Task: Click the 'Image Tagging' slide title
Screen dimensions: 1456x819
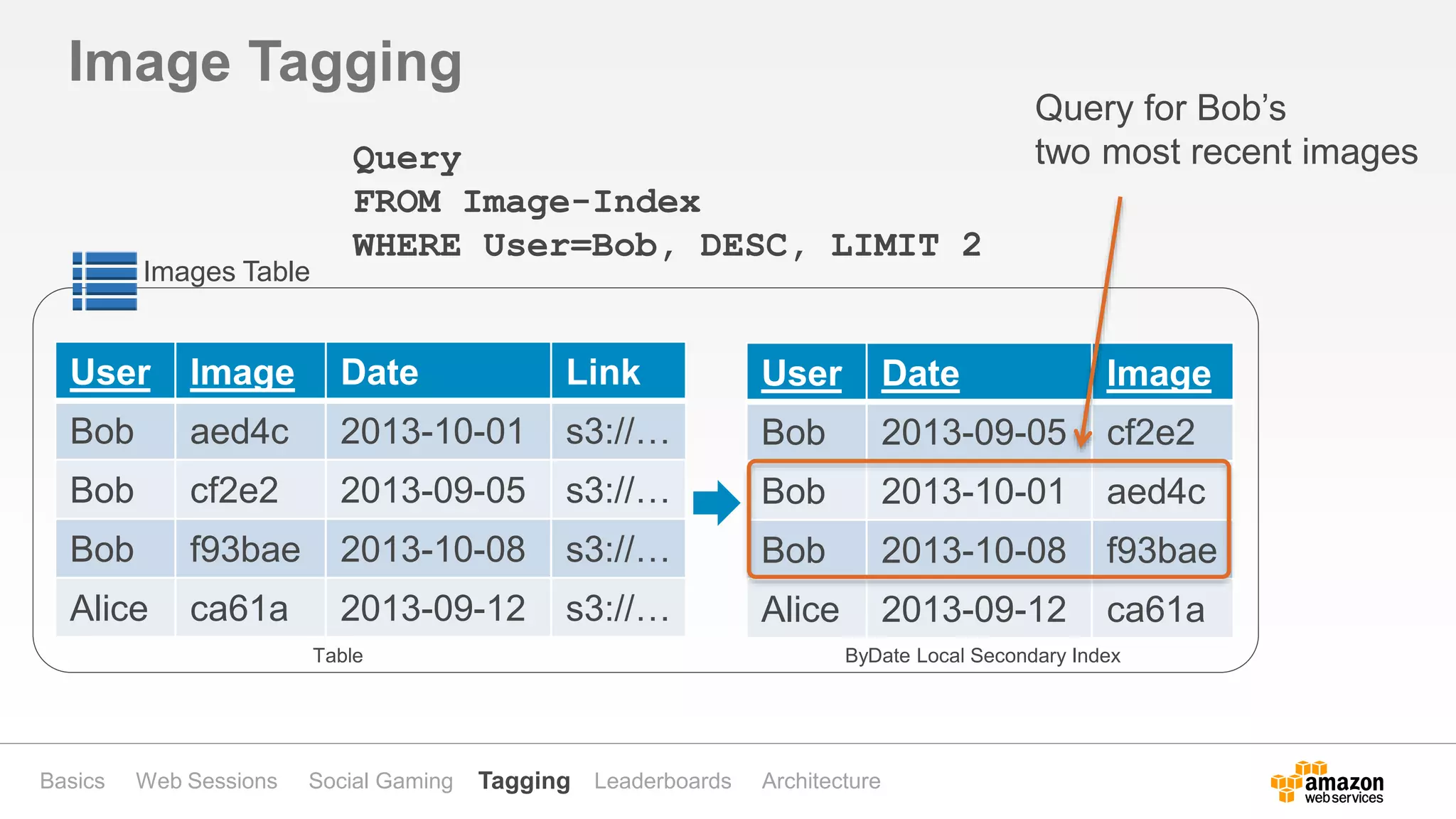Action: 265,64
